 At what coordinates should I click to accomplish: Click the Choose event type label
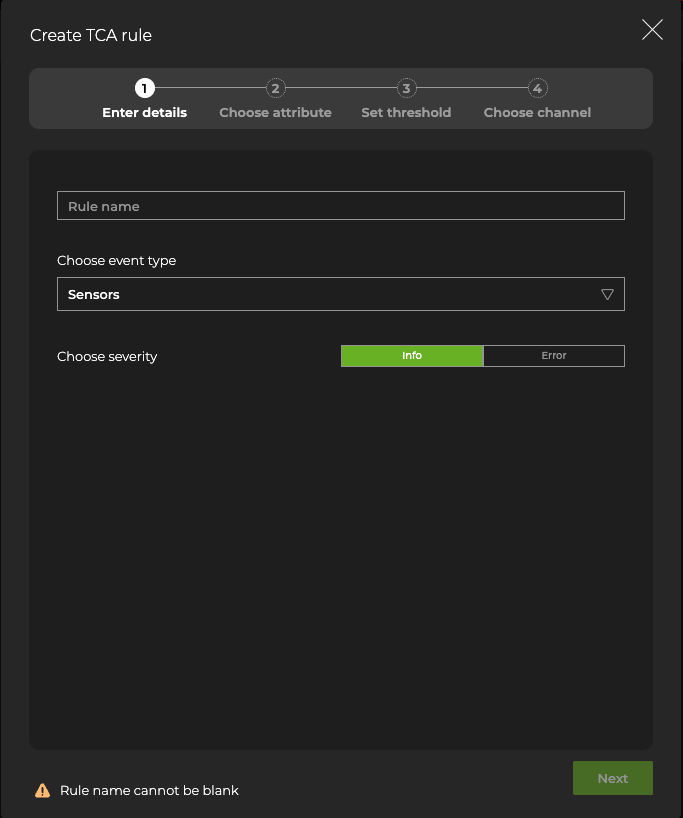point(116,261)
